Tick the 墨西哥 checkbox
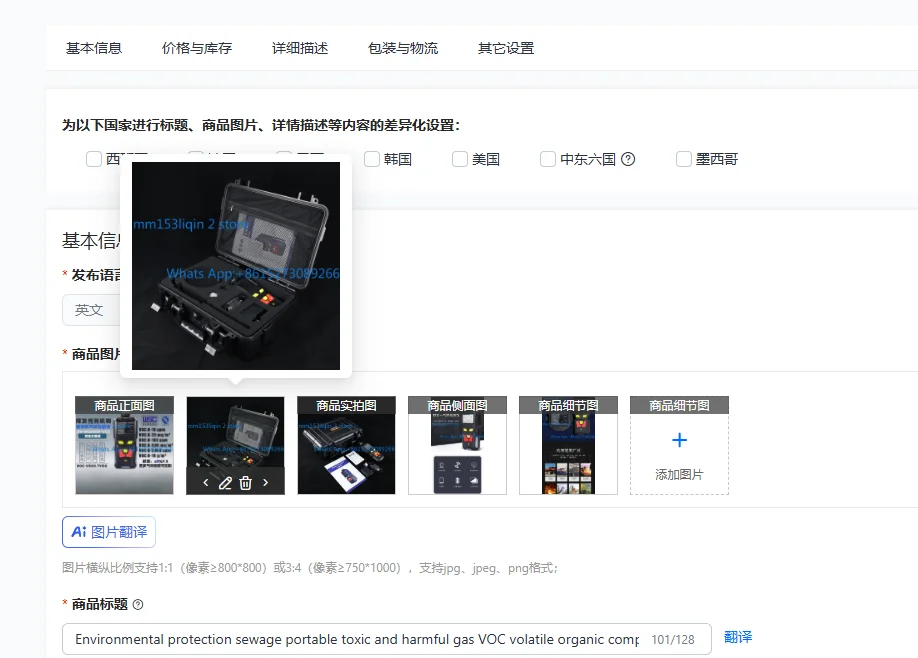This screenshot has height=658, width=918. pyautogui.click(x=683, y=159)
